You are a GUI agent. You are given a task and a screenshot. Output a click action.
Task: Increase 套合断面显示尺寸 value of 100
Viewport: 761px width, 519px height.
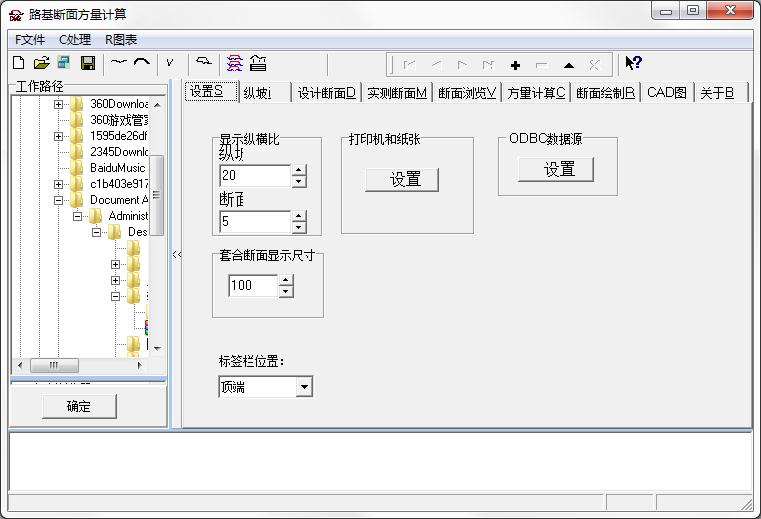pyautogui.click(x=286, y=280)
